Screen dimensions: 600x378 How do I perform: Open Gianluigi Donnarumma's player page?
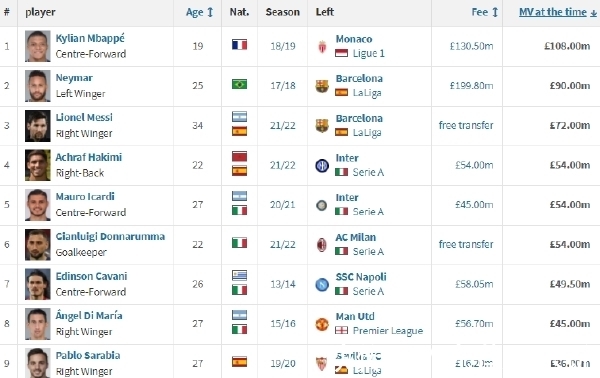110,236
